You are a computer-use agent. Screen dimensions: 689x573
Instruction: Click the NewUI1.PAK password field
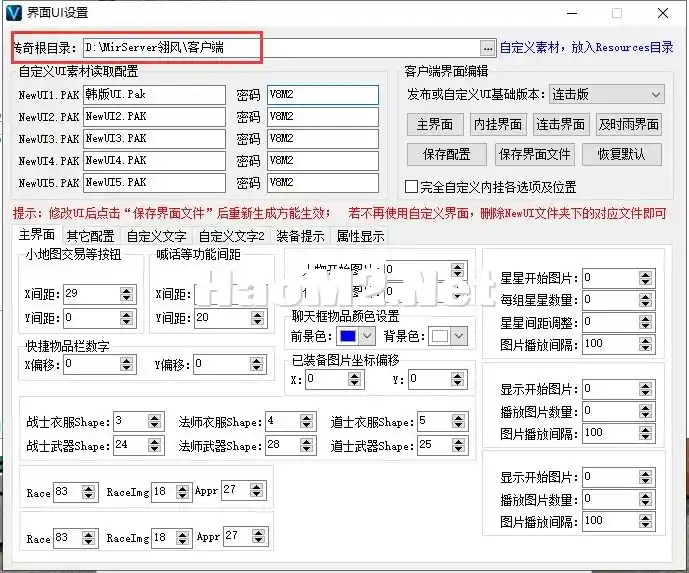click(323, 95)
